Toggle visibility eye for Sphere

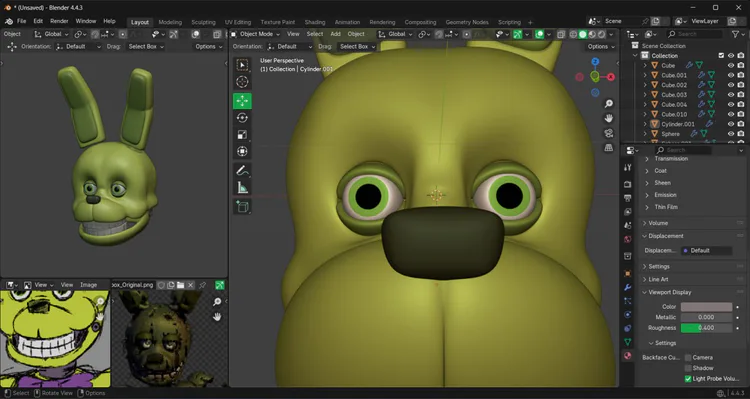tap(730, 134)
